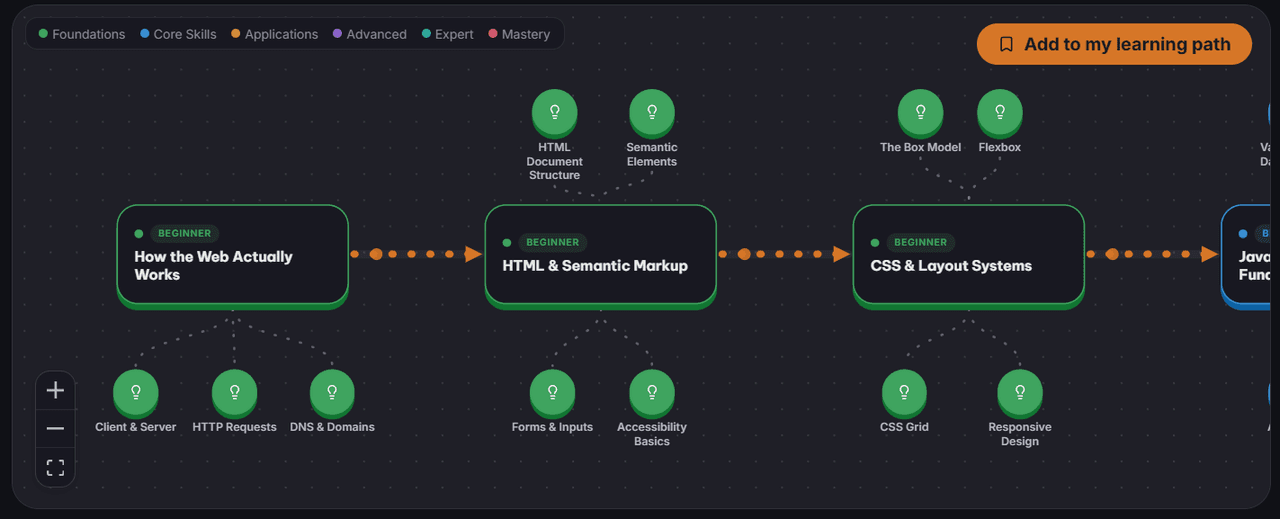The height and width of the screenshot is (519, 1280).
Task: Click the Flexbox label text
Action: point(1000,147)
